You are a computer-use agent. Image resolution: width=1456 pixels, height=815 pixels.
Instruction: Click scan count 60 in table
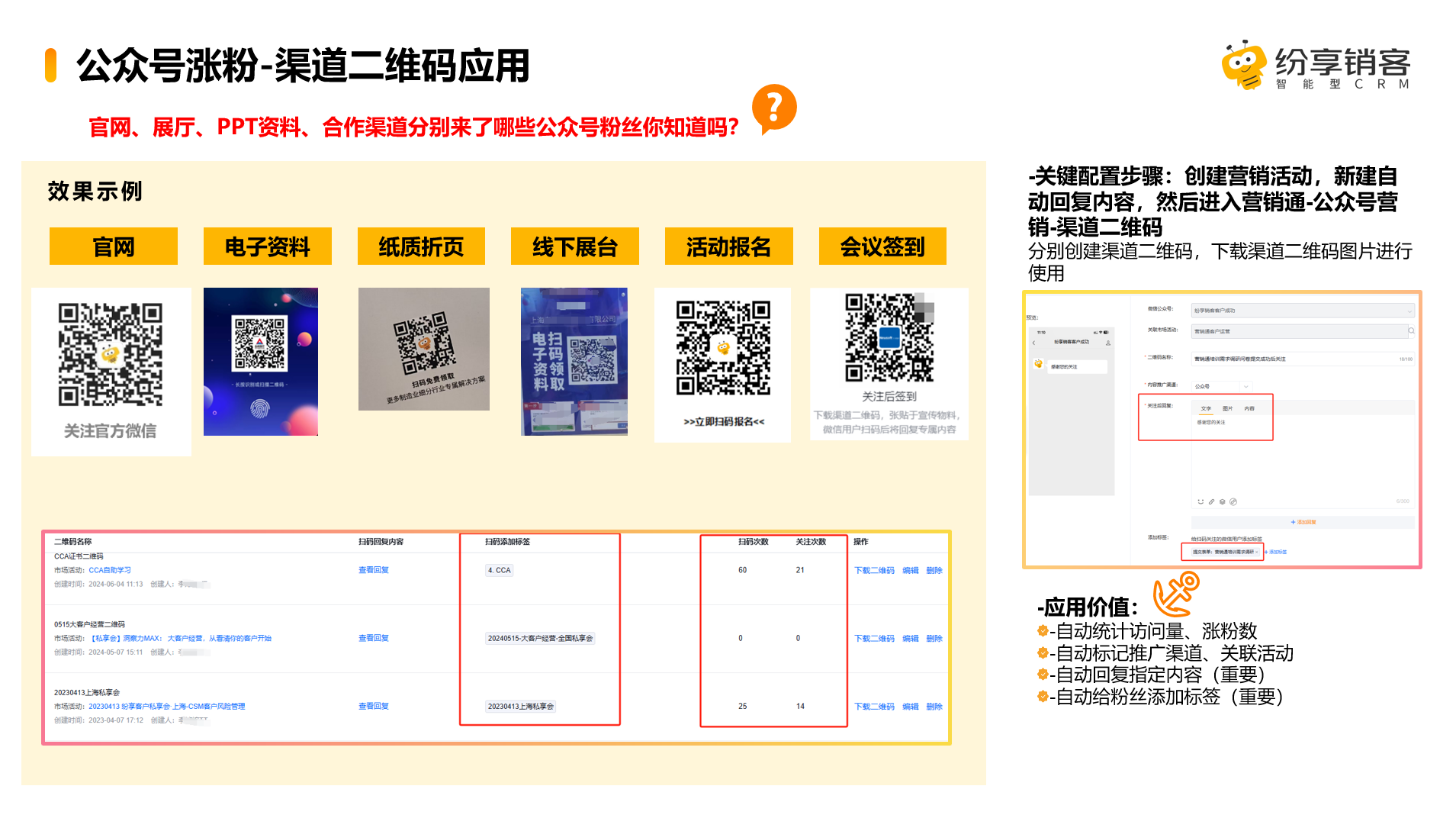tap(742, 570)
